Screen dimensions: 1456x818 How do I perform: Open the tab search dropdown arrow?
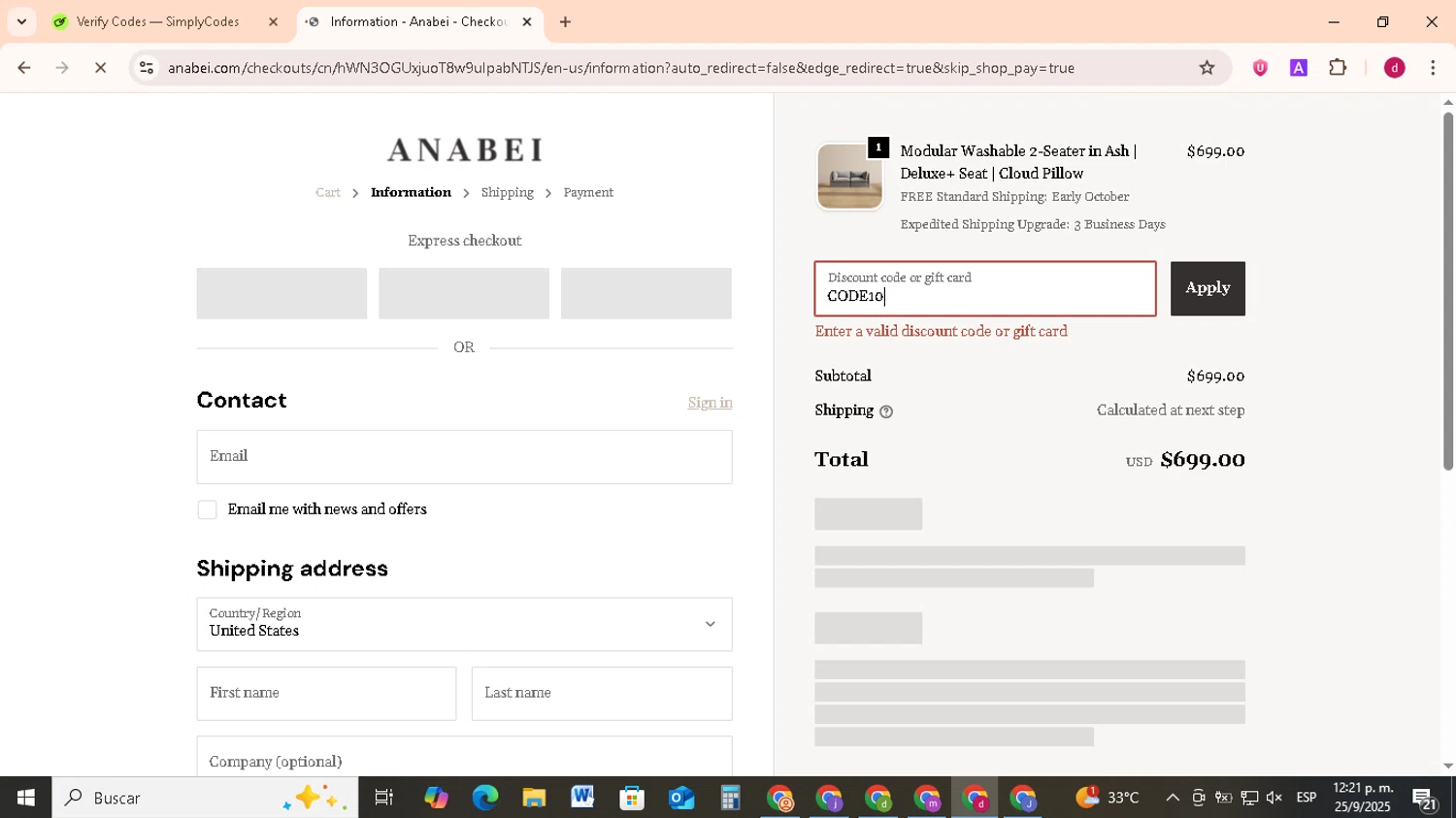pos(21,21)
